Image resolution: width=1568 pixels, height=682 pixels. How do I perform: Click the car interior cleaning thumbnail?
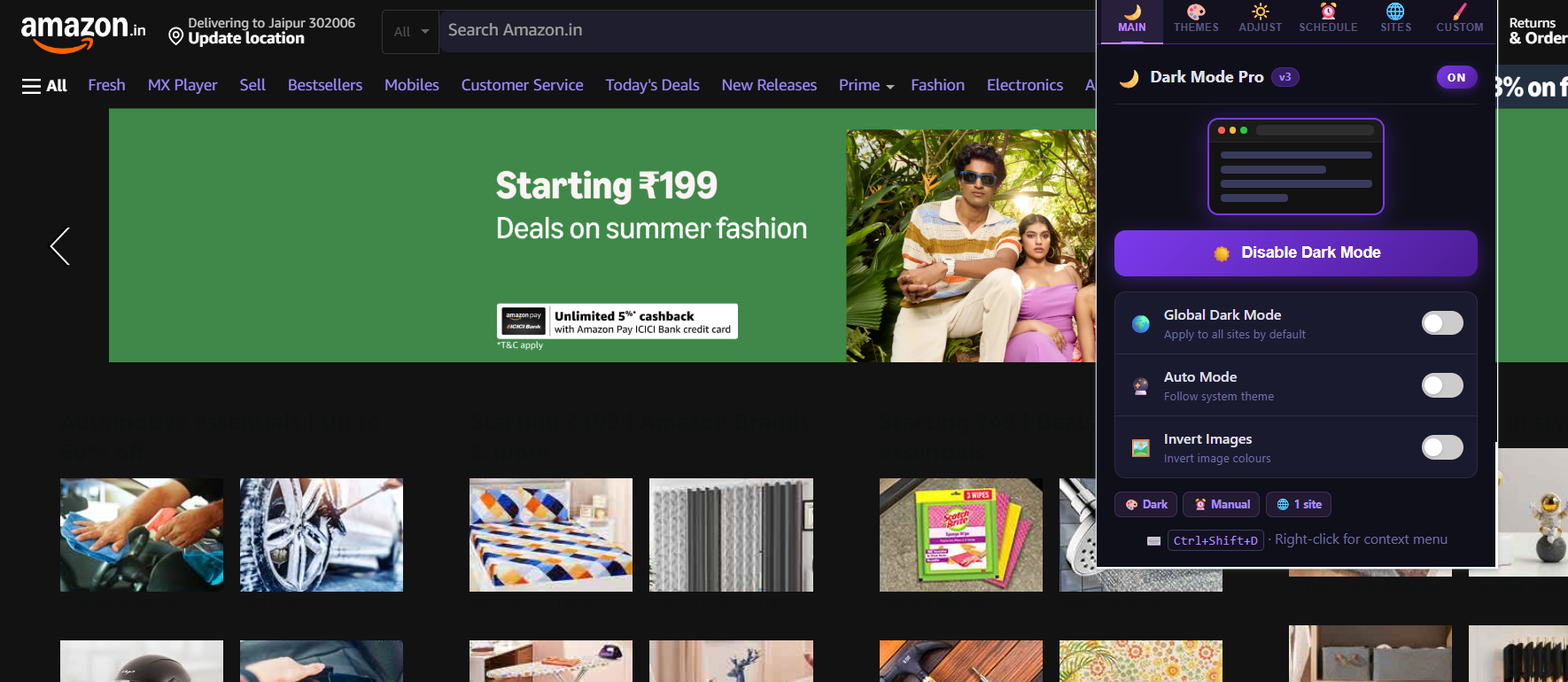click(142, 535)
